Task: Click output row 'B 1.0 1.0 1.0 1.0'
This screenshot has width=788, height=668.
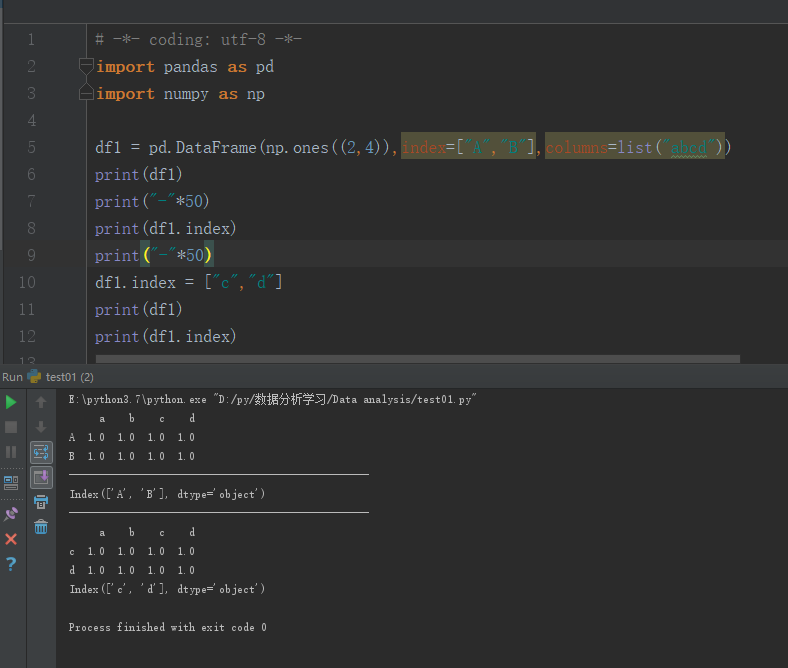Action: point(132,456)
